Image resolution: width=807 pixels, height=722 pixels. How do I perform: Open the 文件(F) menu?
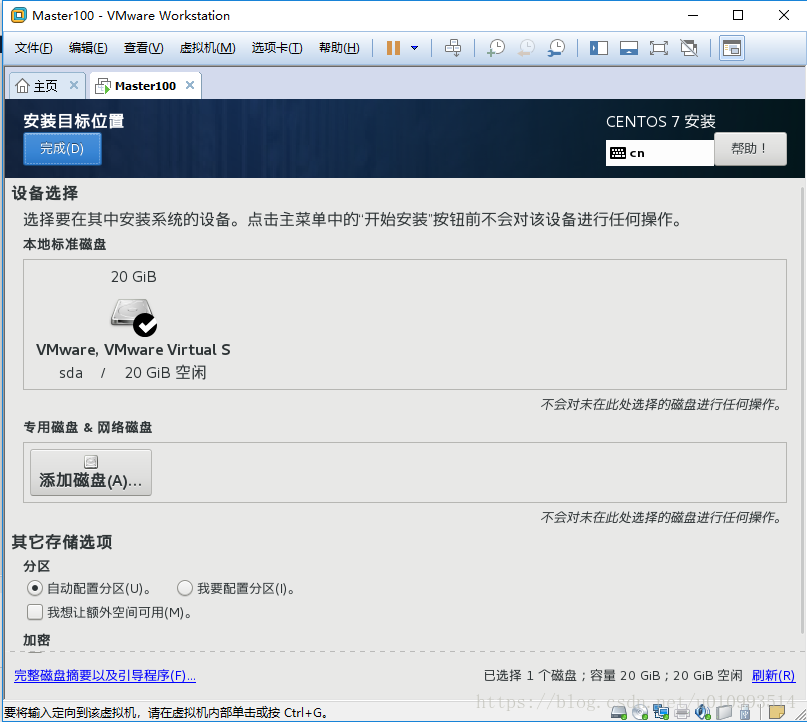pos(33,48)
